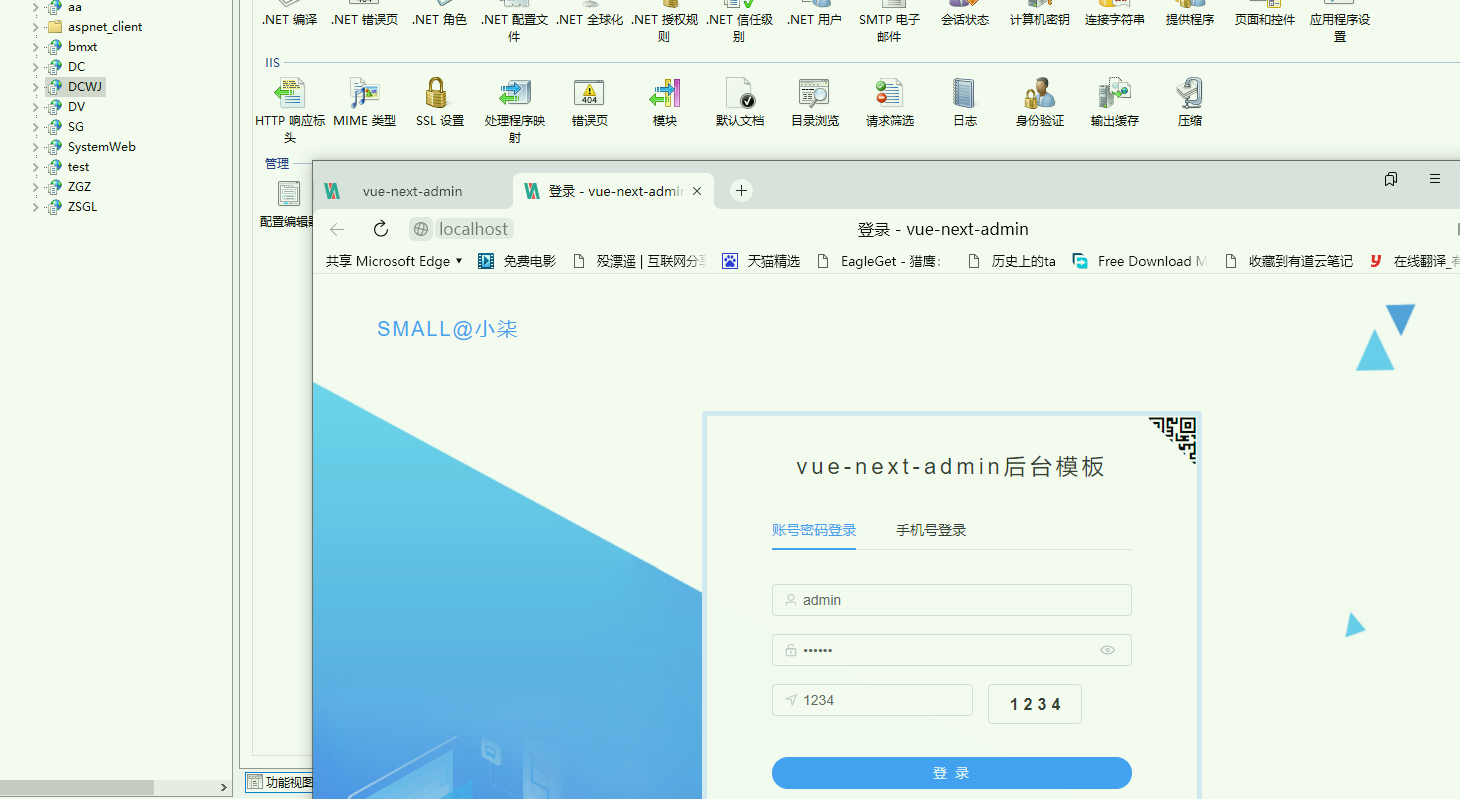Viewport: 1460px width, 799px height.
Task: Switch to 手机号登录 login tab
Action: click(931, 530)
